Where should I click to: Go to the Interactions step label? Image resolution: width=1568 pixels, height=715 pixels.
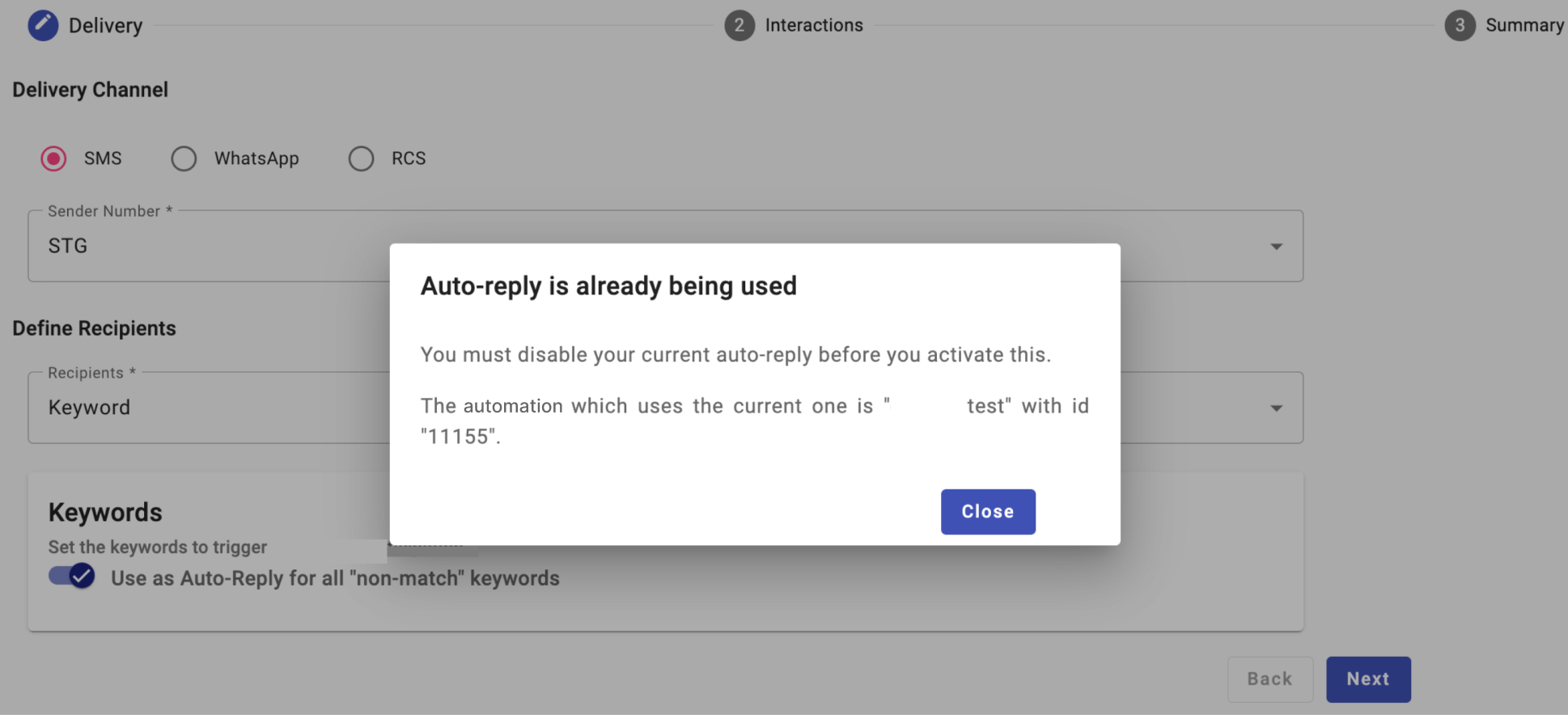[814, 26]
